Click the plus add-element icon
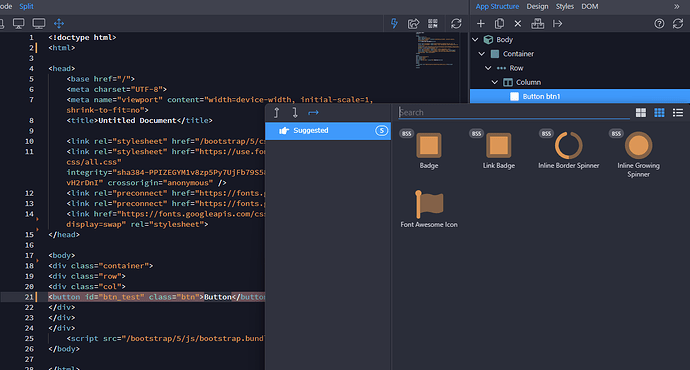This screenshot has width=690, height=370. point(481,24)
